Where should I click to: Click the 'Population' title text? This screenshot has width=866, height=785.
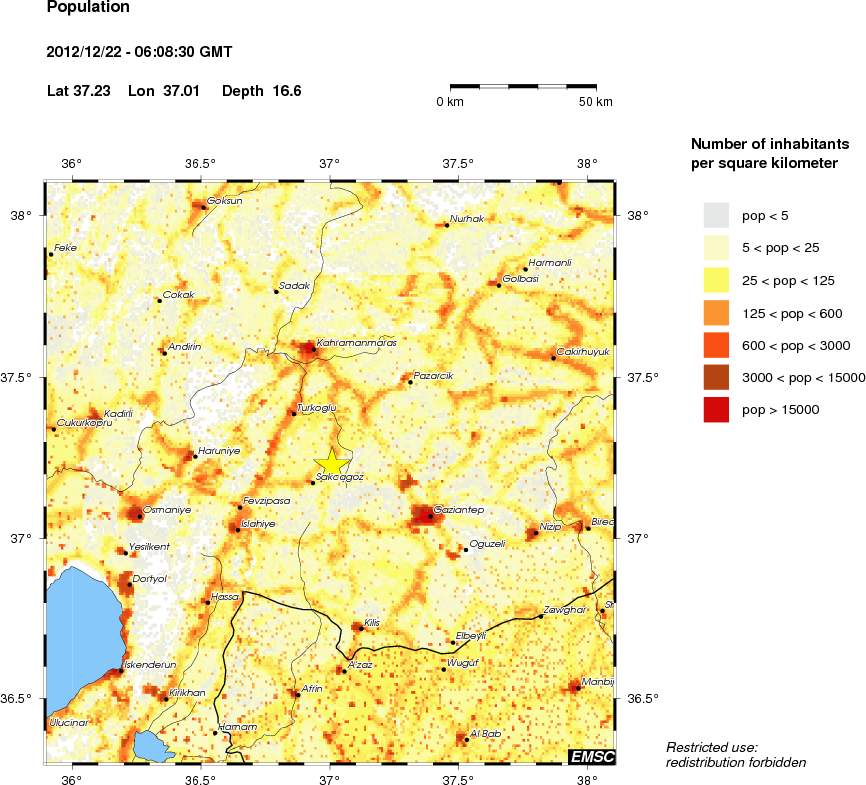pyautogui.click(x=88, y=8)
